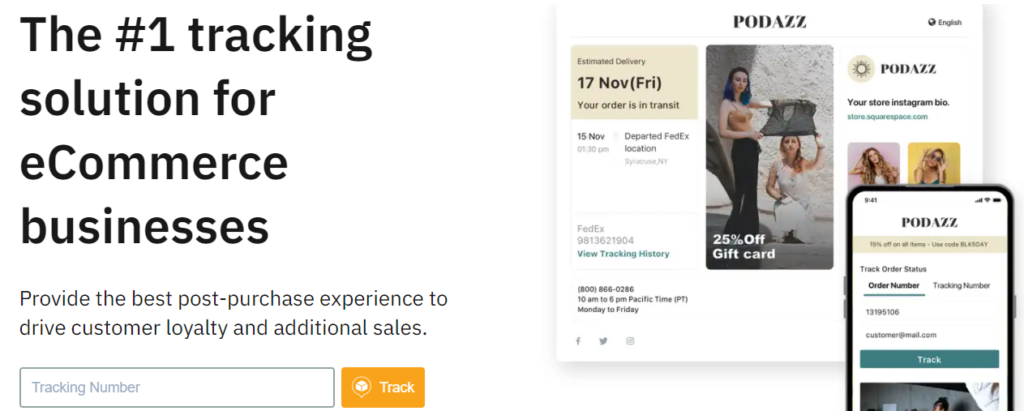Click the order number field showing 13195106

pos(929,312)
